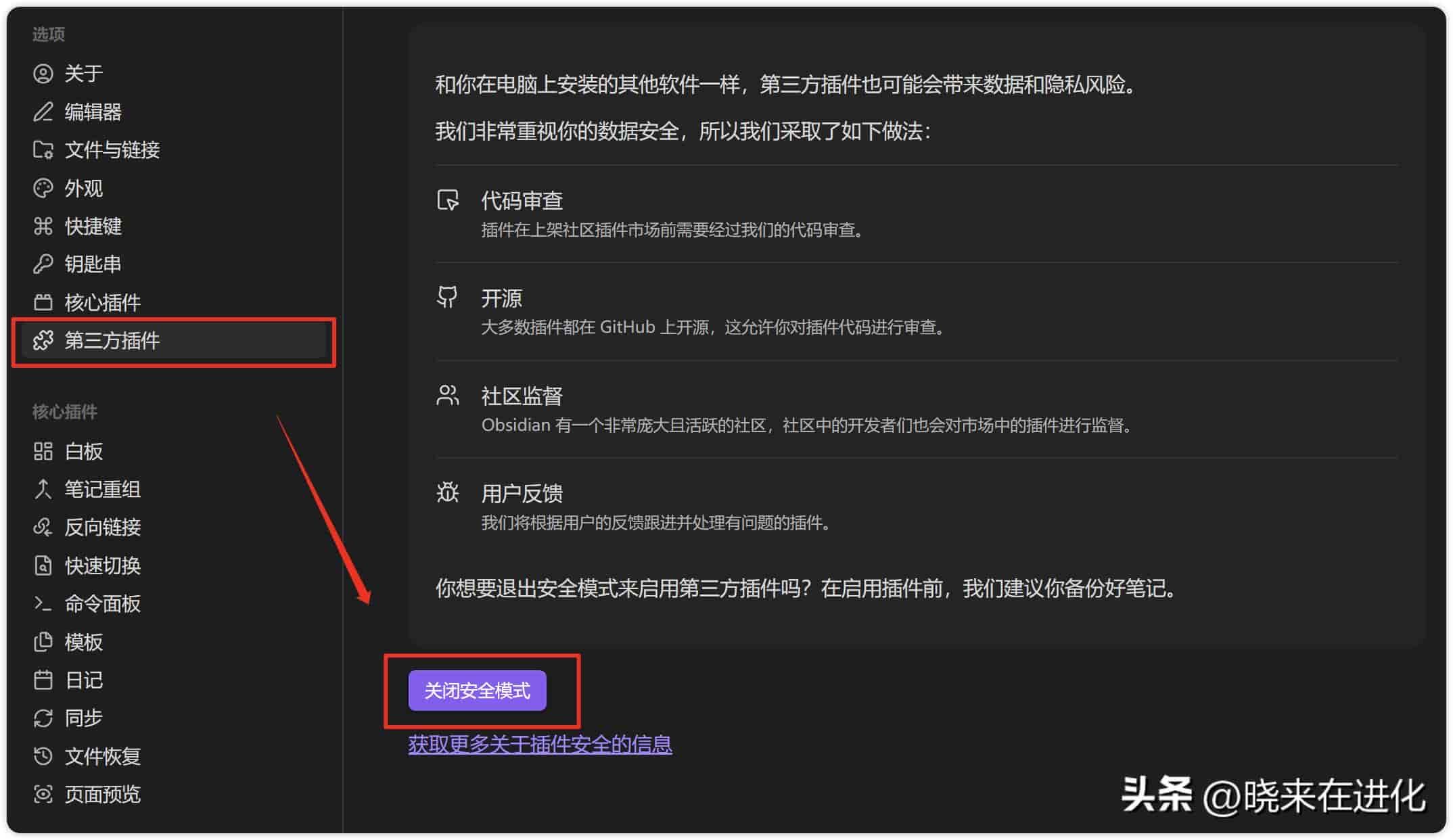Click the 快捷键 command icon
The width and height of the screenshot is (1453, 840).
point(43,226)
